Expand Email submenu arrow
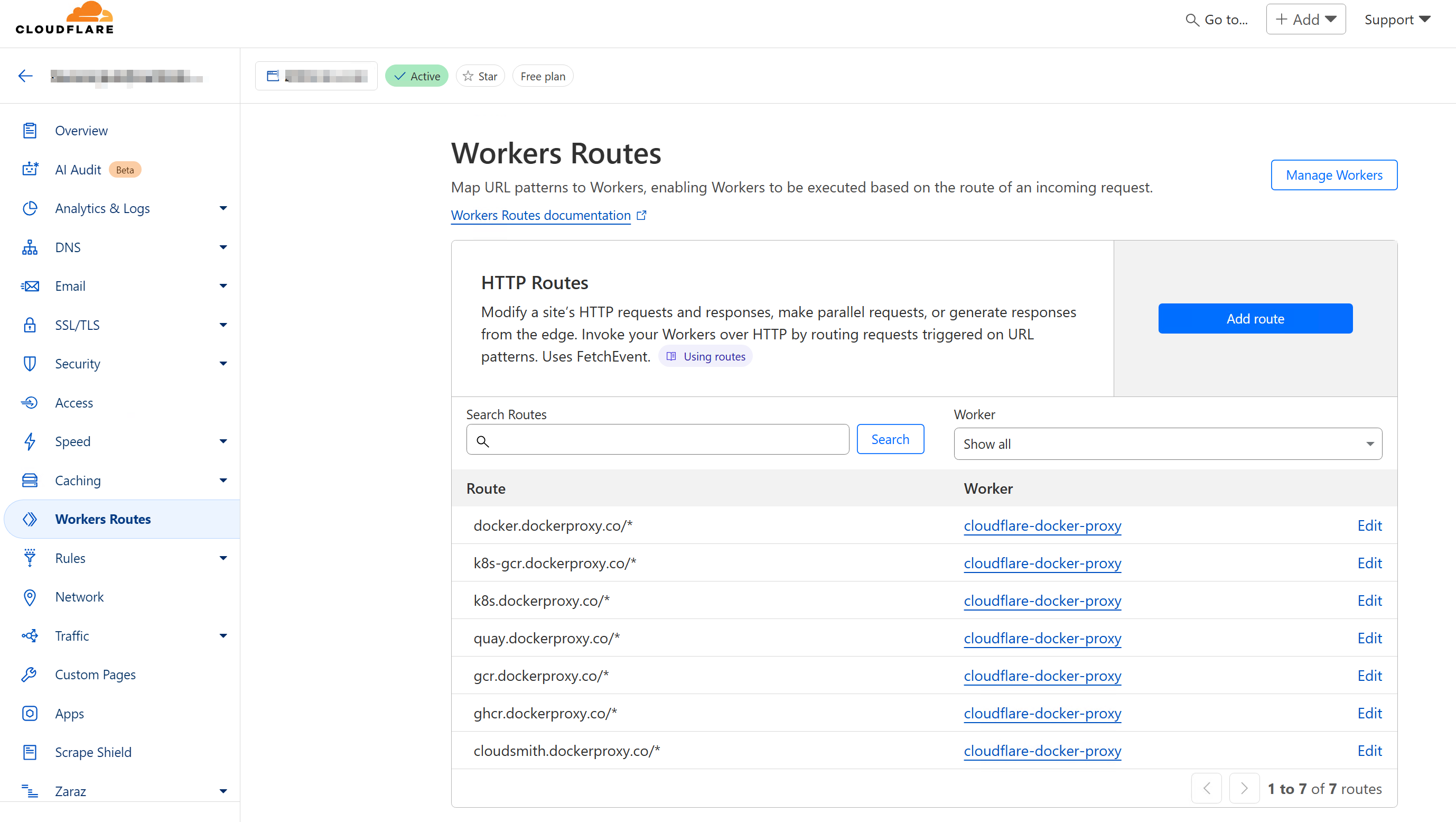 click(223, 287)
